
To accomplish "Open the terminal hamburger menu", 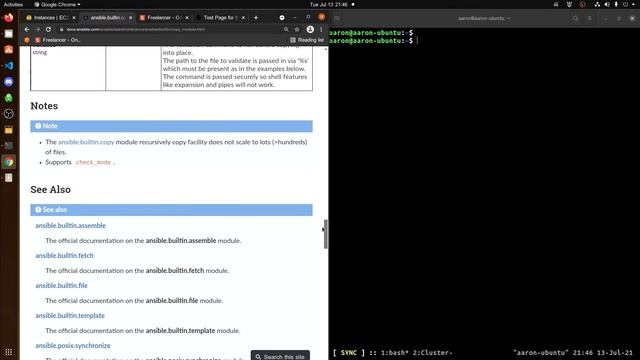I will 589,18.
